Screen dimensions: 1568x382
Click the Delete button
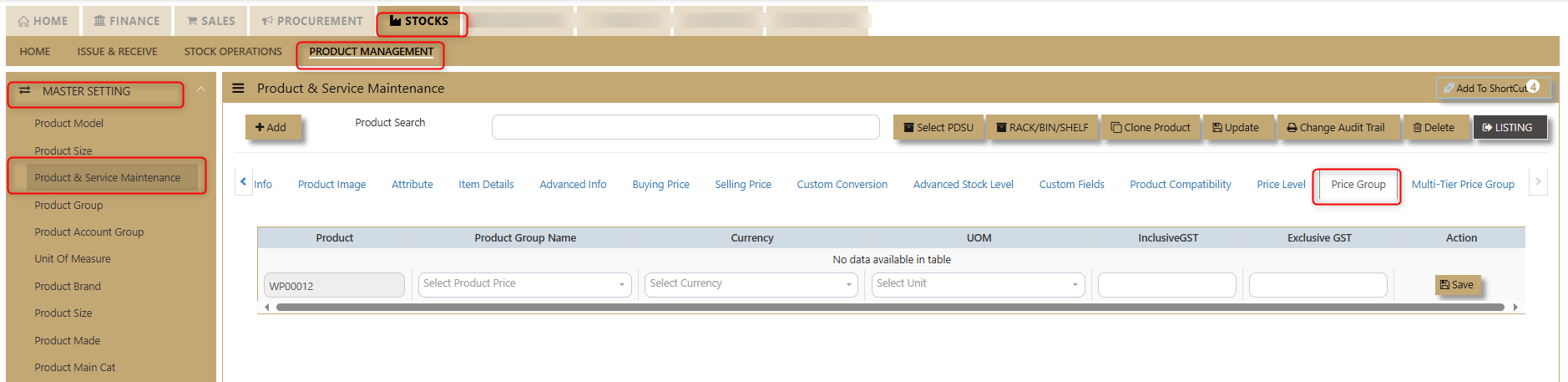pyautogui.click(x=1434, y=127)
